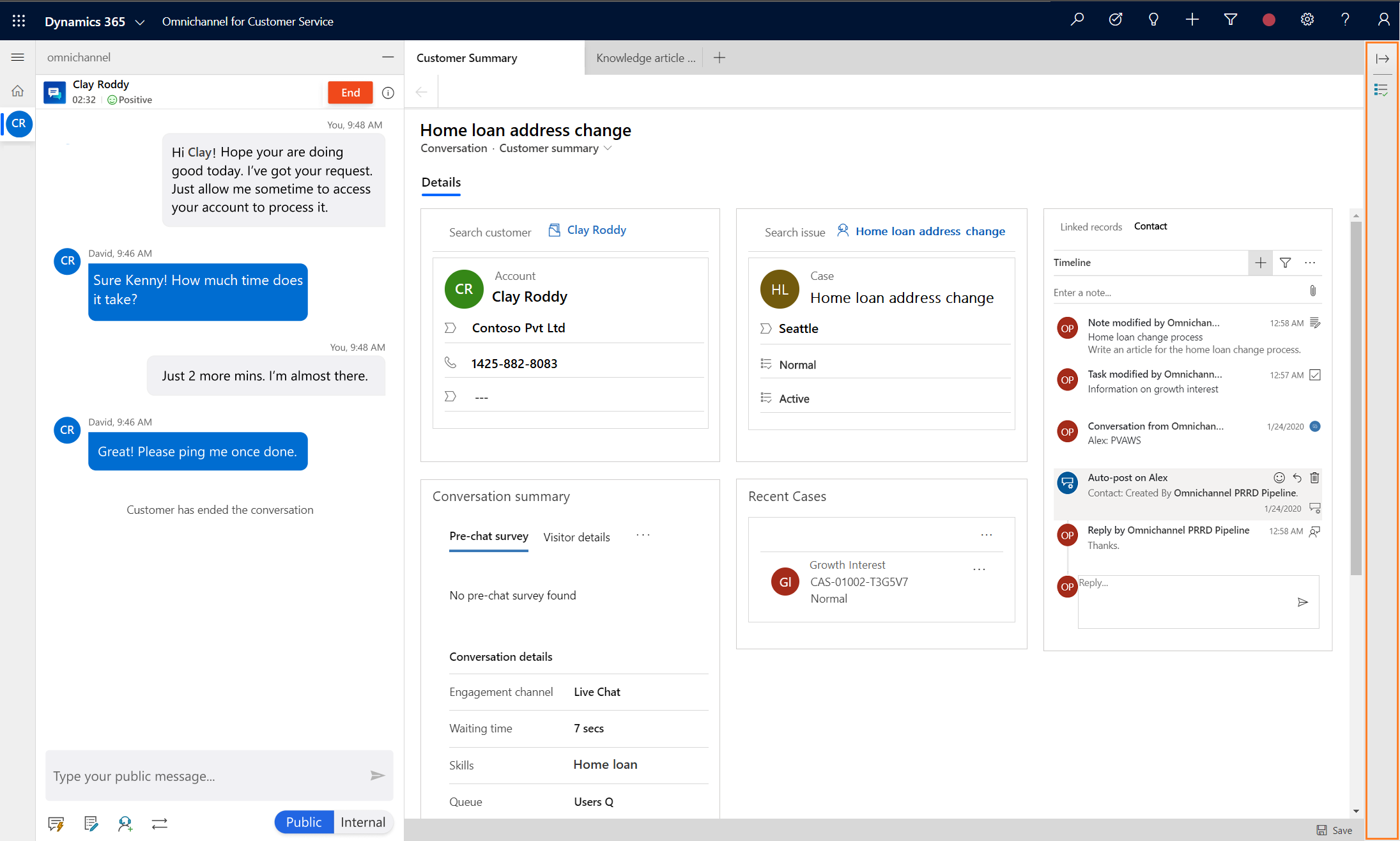This screenshot has height=841, width=1400.
Task: Click the add note icon in Timeline
Action: coord(1260,262)
